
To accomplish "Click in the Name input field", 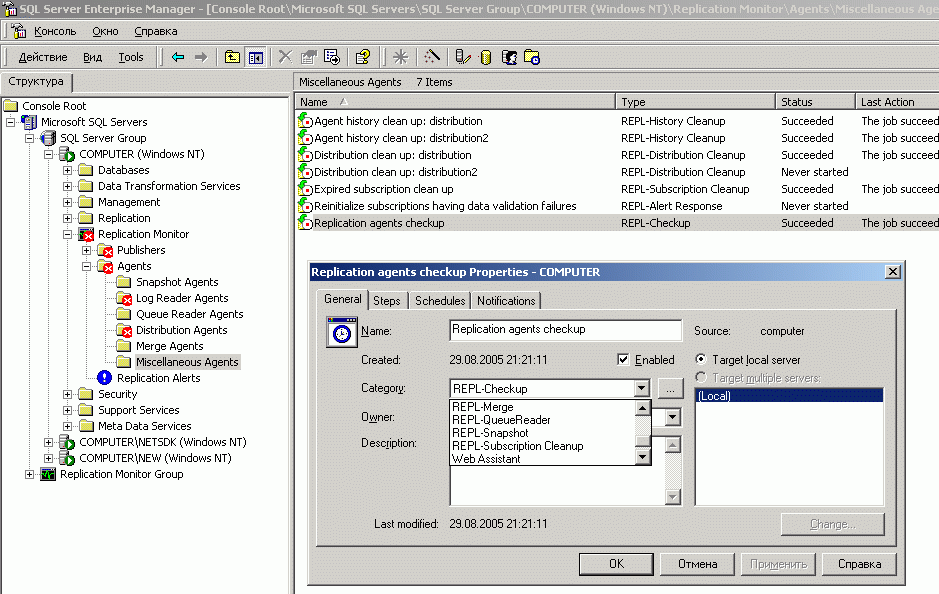I will coord(565,330).
